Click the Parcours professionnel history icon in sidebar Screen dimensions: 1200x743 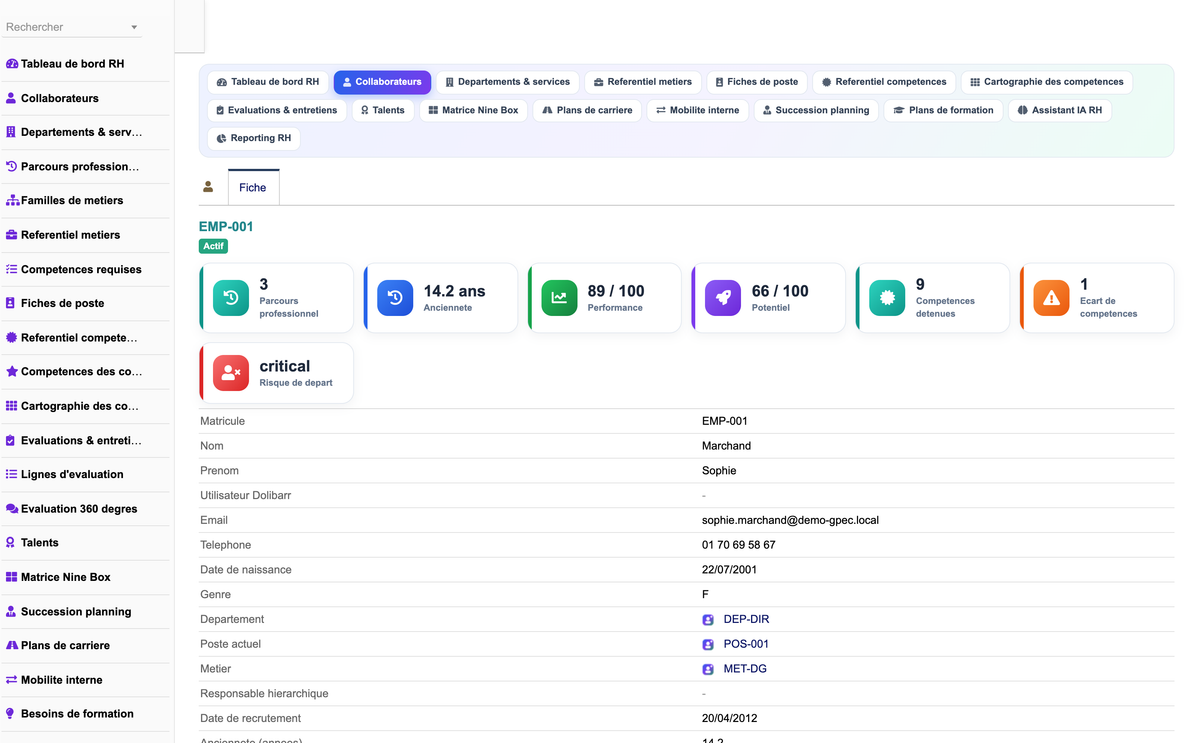tap(12, 167)
